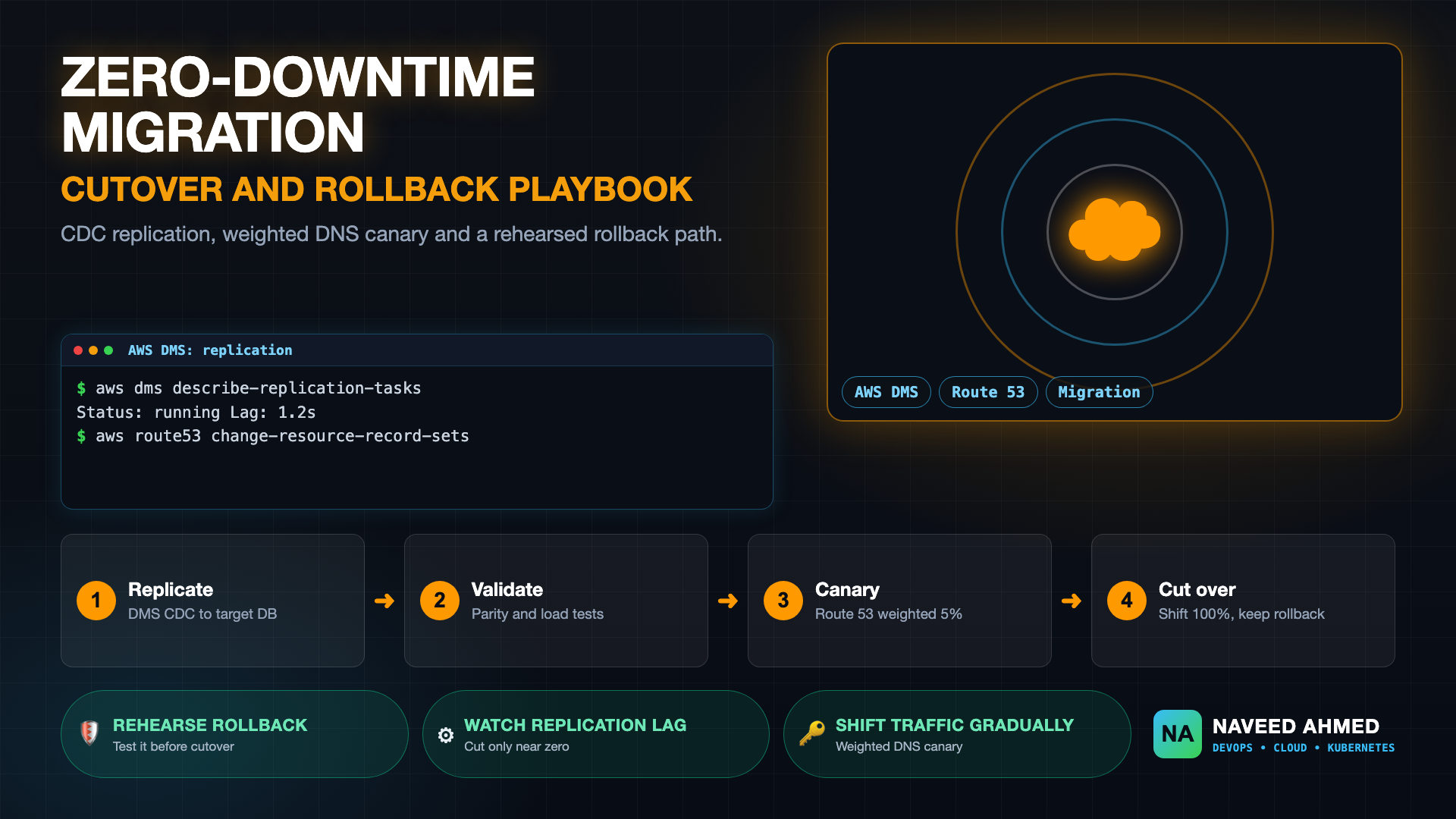Click the 'AWS DMS: replication' terminal title
This screenshot has width=1456, height=819.
pos(210,350)
